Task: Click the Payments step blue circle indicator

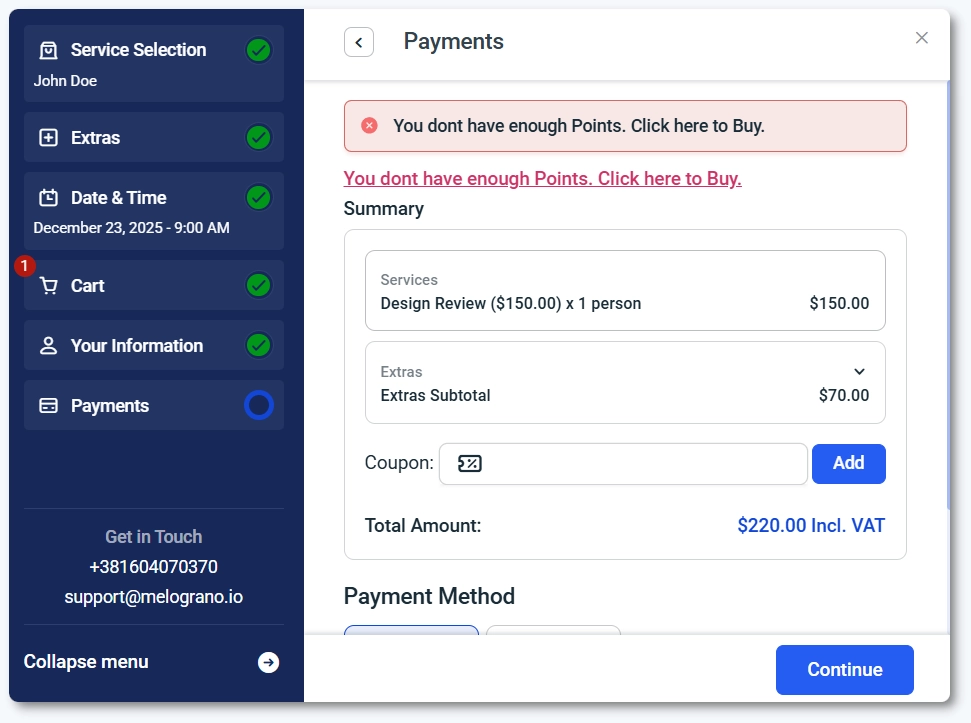Action: click(259, 405)
